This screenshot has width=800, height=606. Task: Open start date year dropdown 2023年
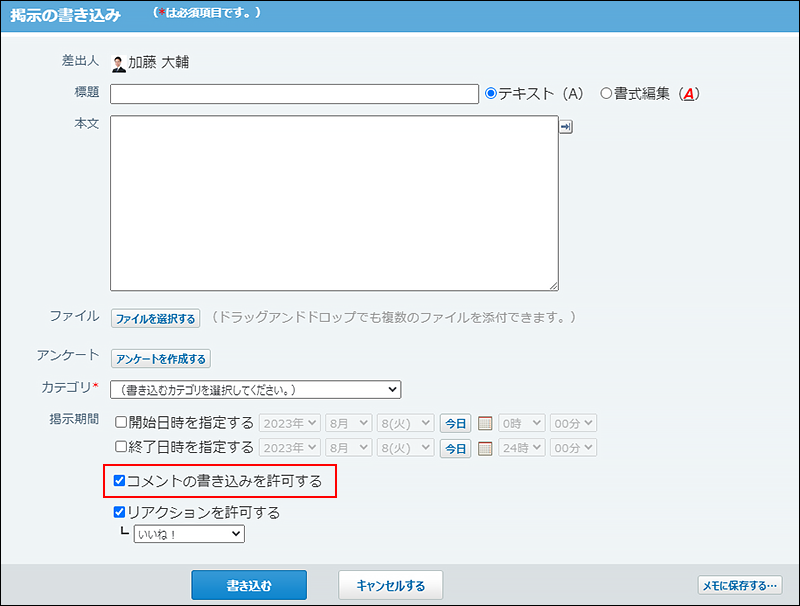(x=290, y=423)
